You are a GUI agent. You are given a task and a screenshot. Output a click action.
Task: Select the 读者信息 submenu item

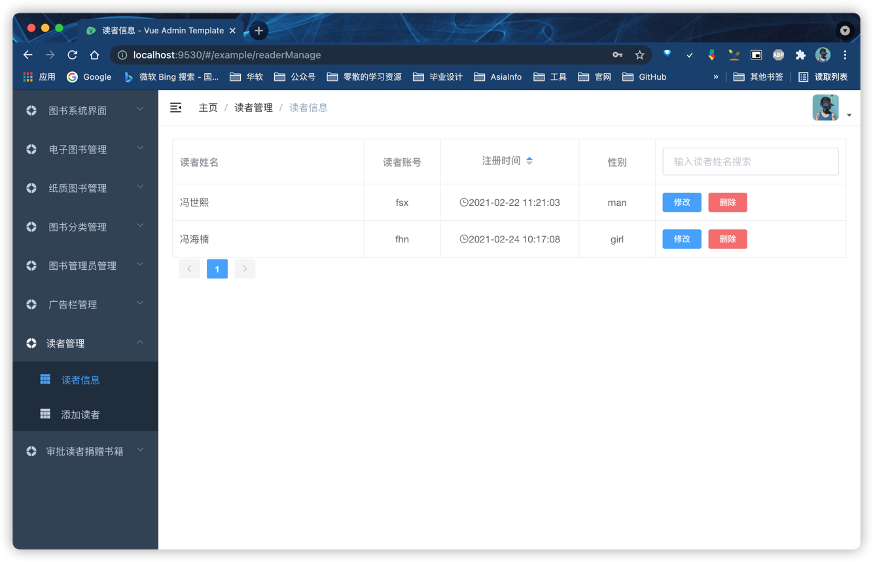pos(85,380)
